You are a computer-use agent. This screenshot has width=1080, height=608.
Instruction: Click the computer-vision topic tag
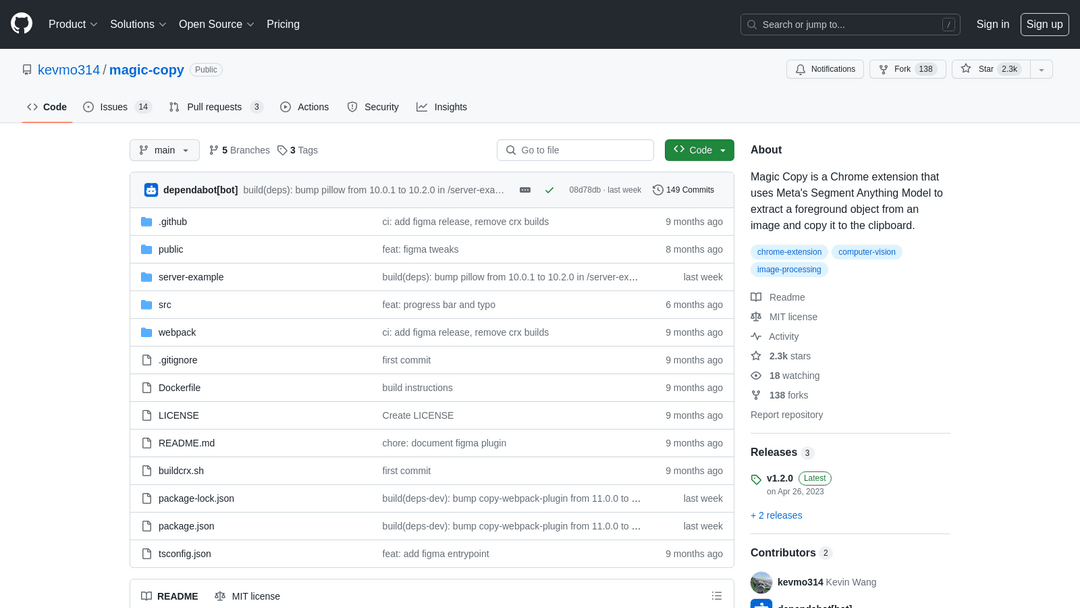(866, 252)
